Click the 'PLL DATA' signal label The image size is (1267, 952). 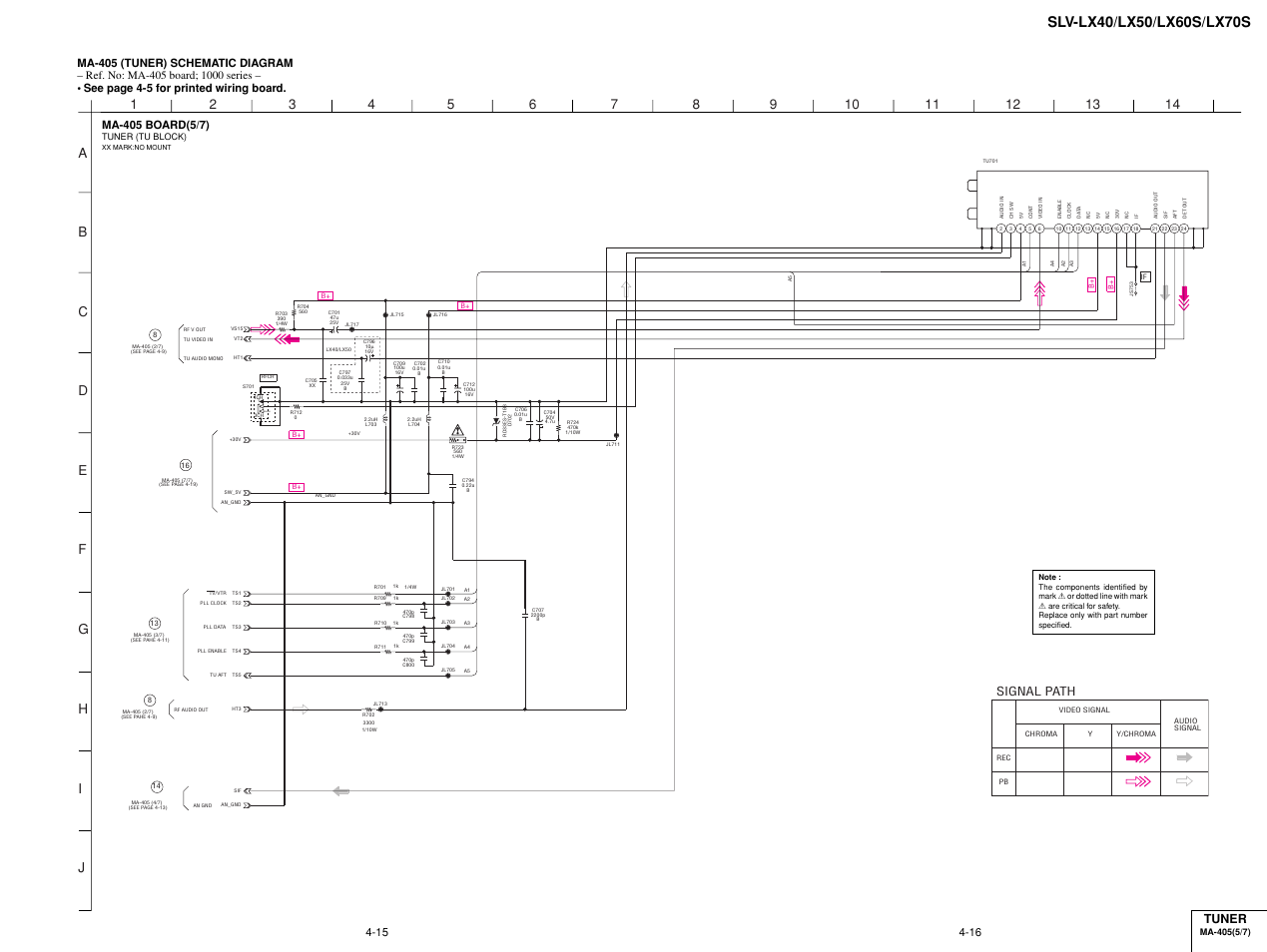coord(215,627)
